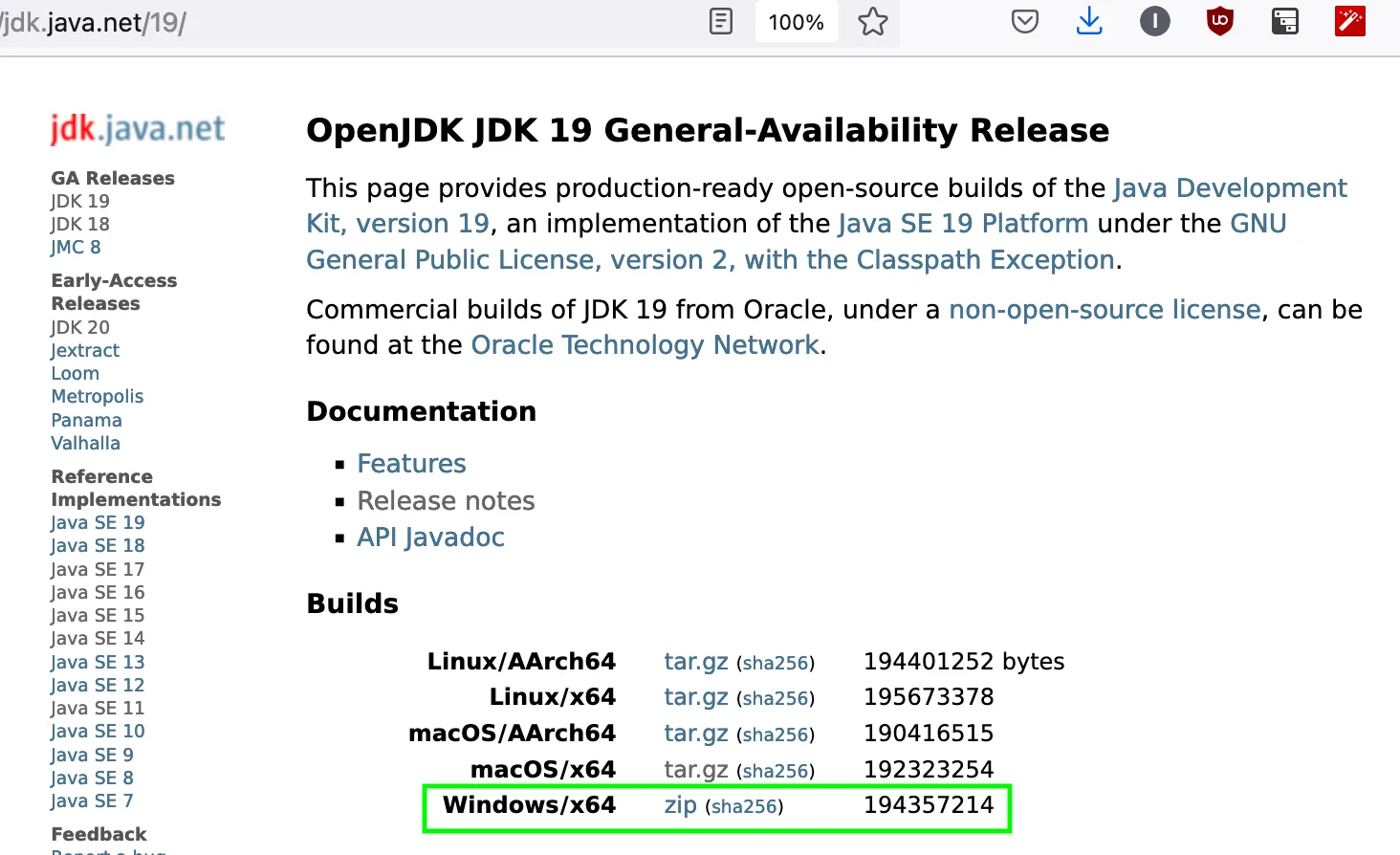Screen dimensions: 1400x855
Task: Open the Panama project link
Action: (86, 420)
